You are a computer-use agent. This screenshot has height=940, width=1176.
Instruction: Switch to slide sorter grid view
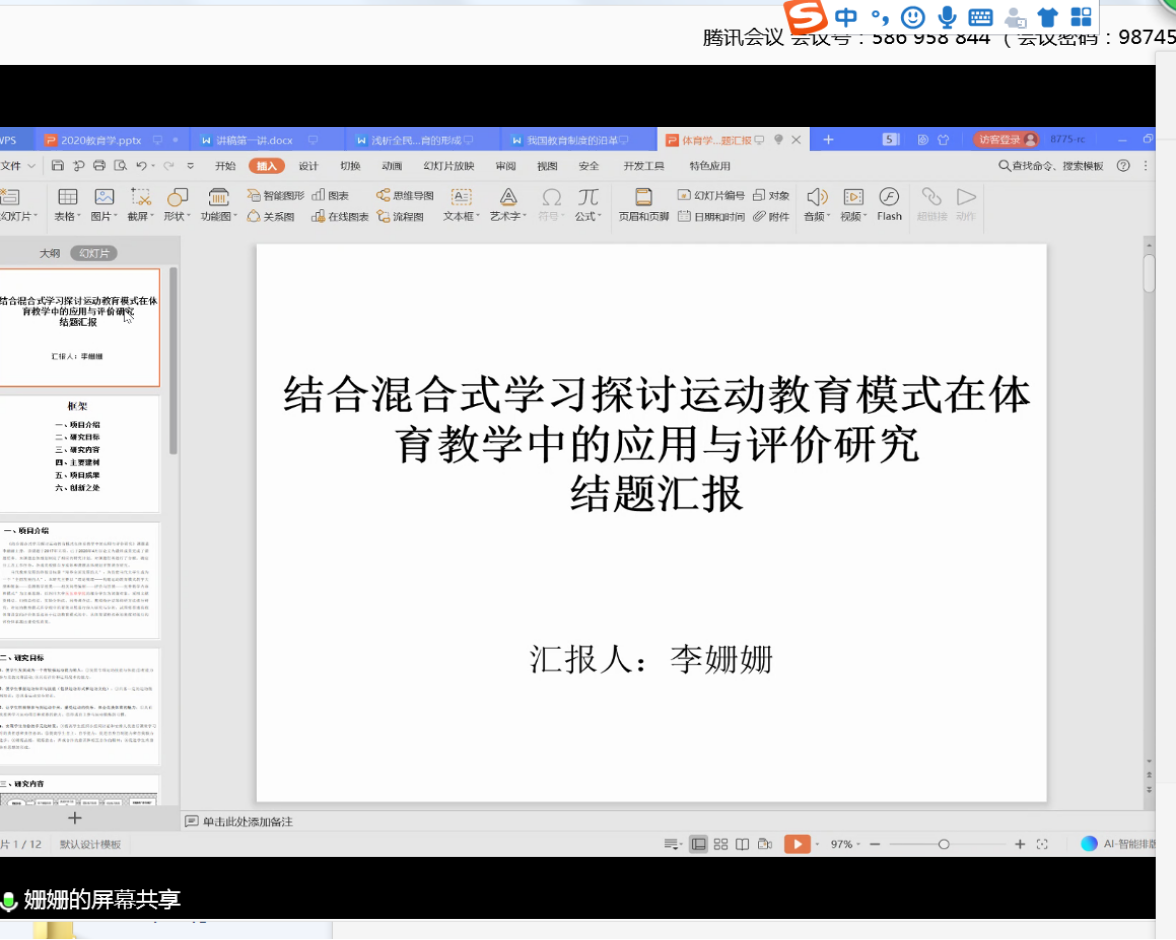pyautogui.click(x=721, y=844)
